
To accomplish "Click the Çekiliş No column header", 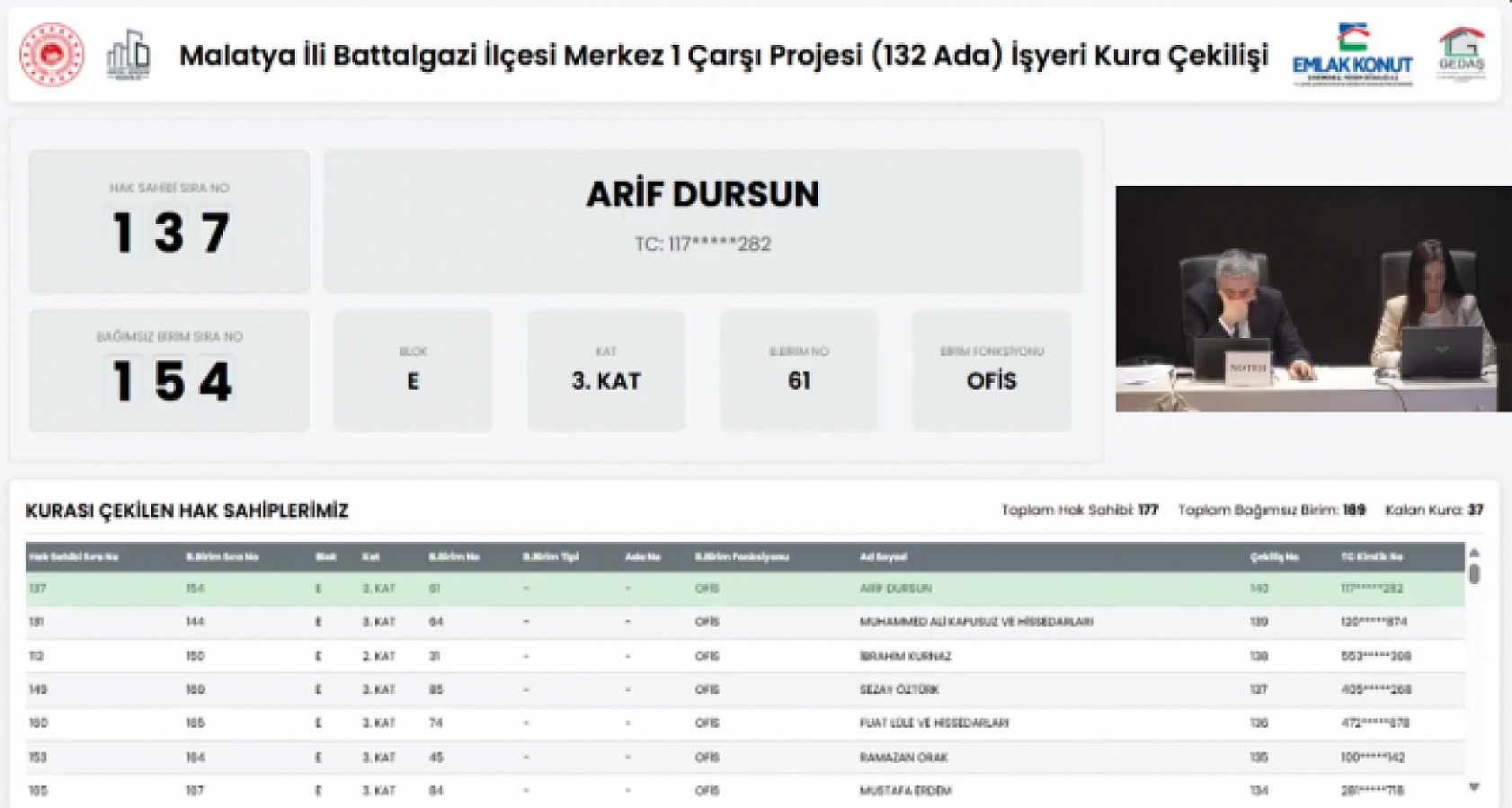I will pos(1274,557).
